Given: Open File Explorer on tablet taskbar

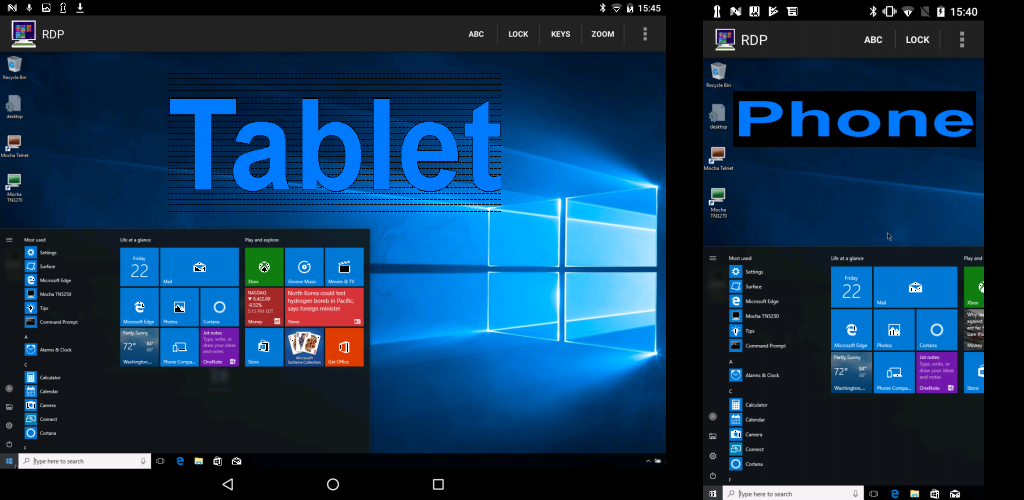Looking at the screenshot, I should pyautogui.click(x=199, y=461).
